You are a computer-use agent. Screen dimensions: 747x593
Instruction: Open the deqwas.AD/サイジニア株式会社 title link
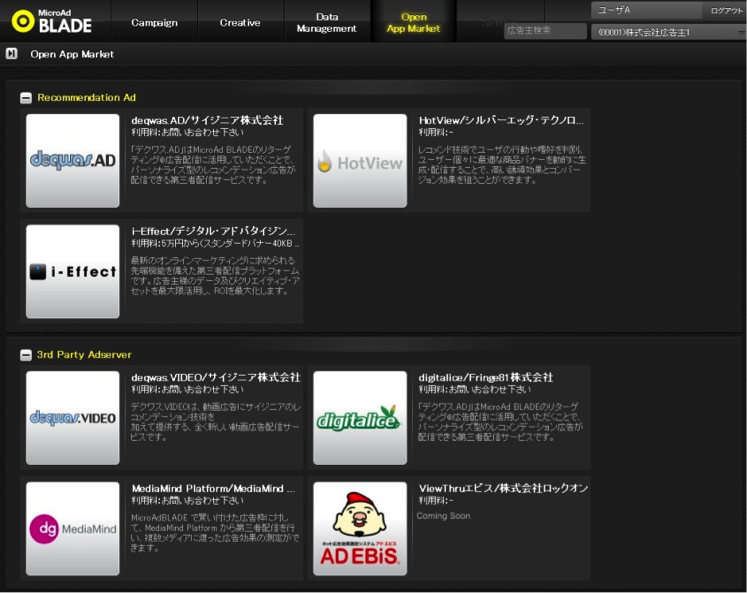(207, 120)
